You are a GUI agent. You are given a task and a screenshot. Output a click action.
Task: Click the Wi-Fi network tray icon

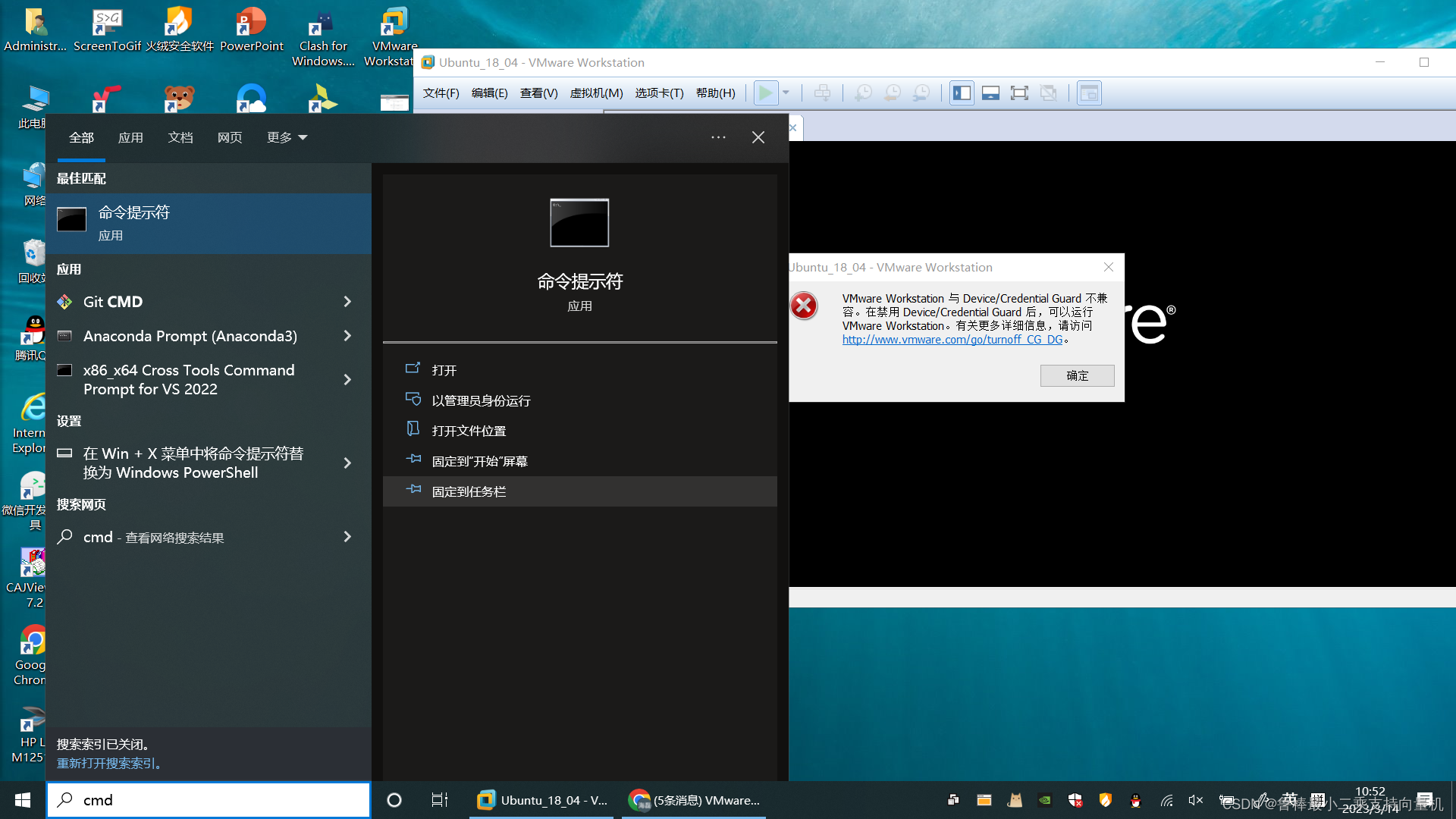tap(1167, 800)
